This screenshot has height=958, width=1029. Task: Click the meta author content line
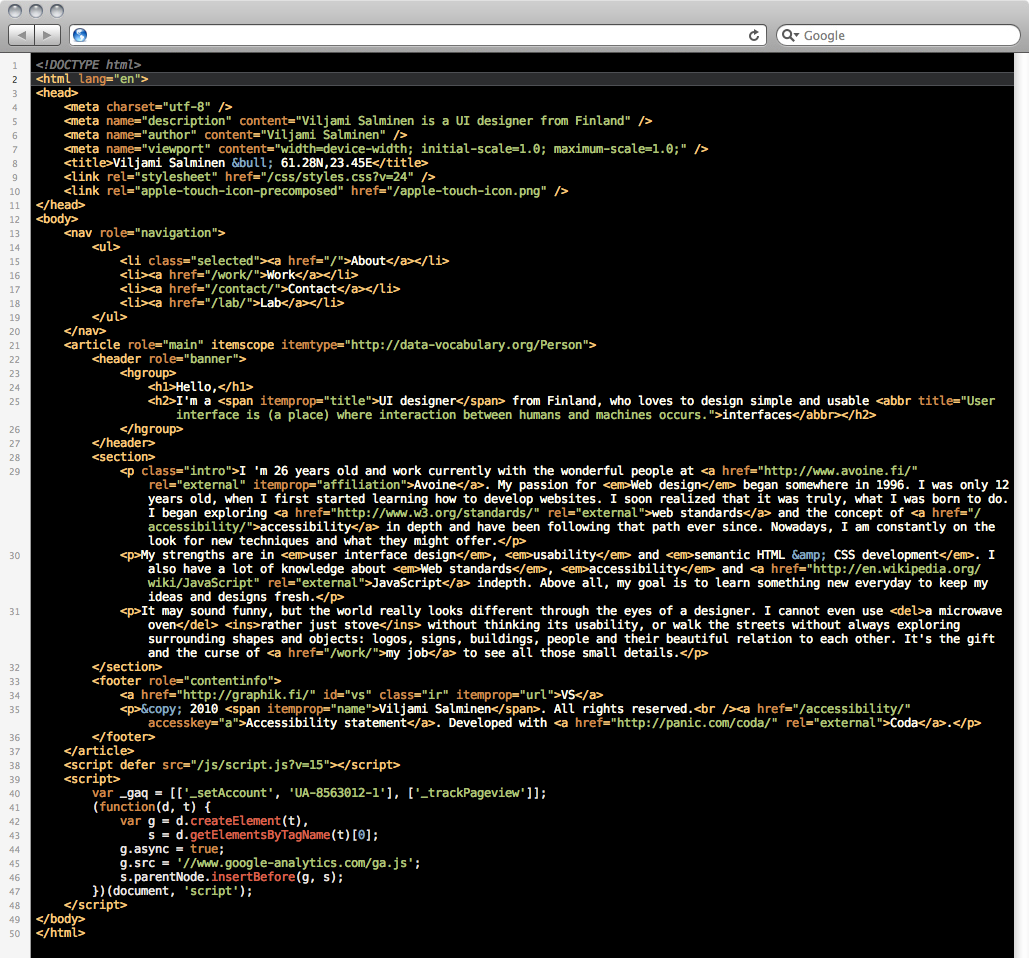[x=236, y=135]
